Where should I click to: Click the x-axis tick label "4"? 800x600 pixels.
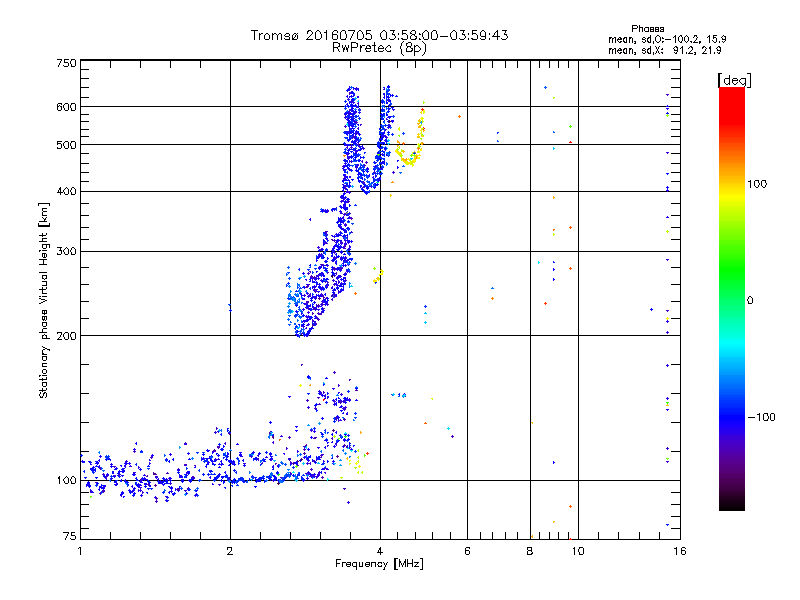tap(380, 551)
